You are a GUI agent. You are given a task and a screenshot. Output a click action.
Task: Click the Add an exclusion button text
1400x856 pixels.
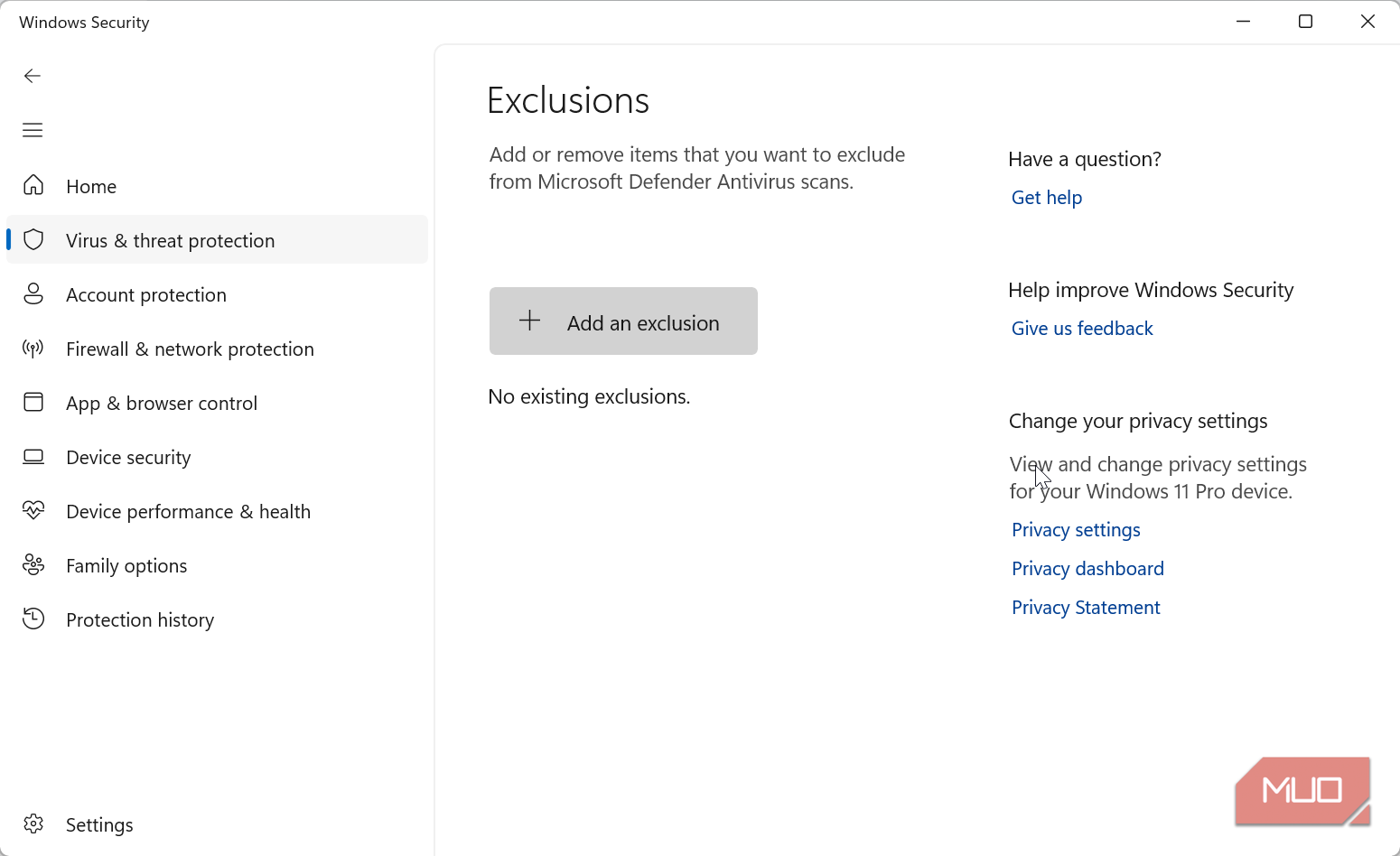pos(643,323)
